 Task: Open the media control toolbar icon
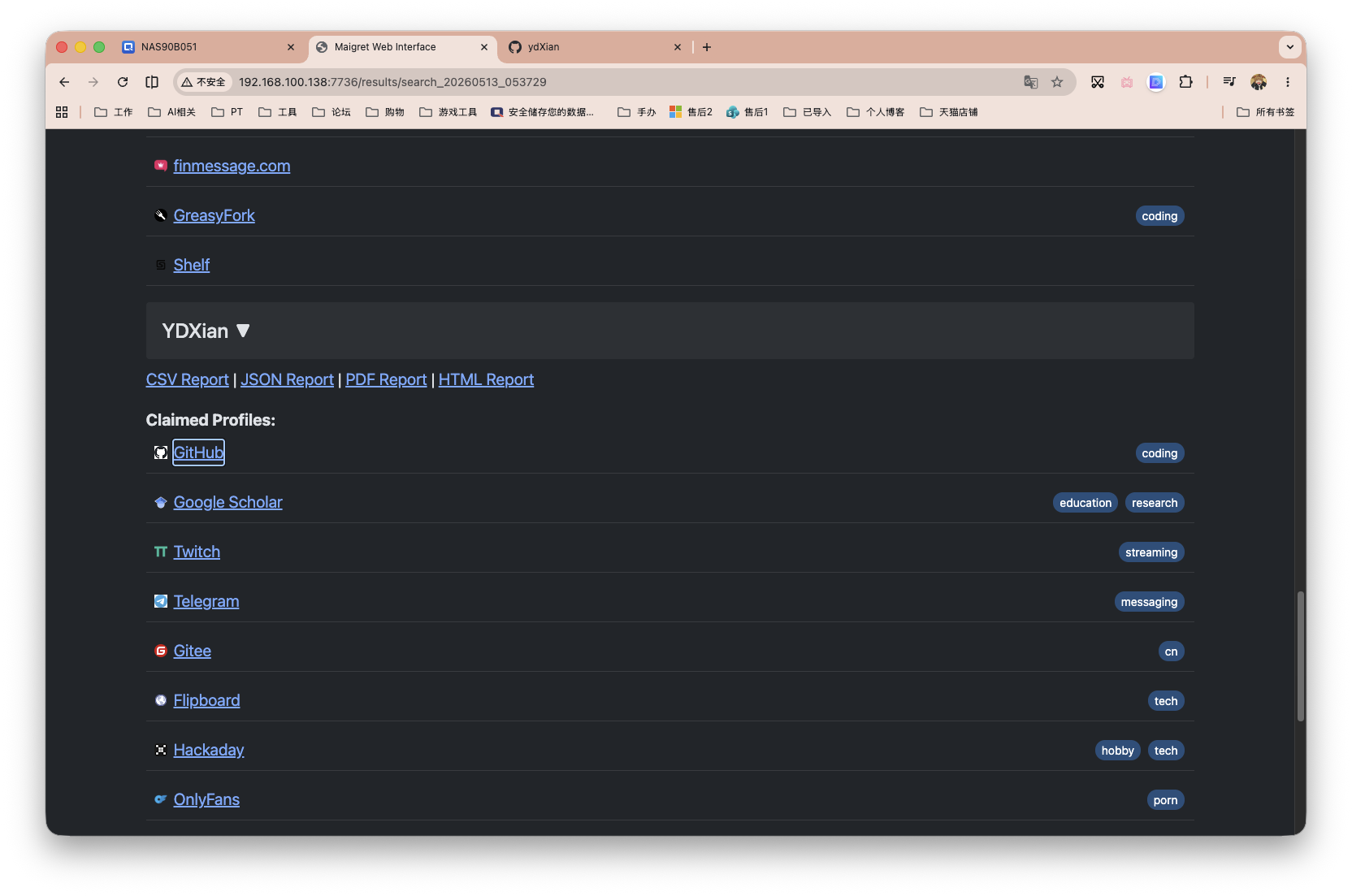tap(1229, 82)
